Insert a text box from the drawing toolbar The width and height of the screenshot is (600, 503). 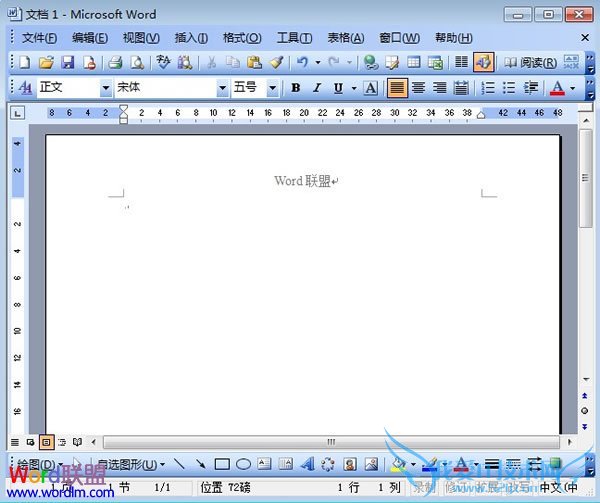[x=264, y=464]
